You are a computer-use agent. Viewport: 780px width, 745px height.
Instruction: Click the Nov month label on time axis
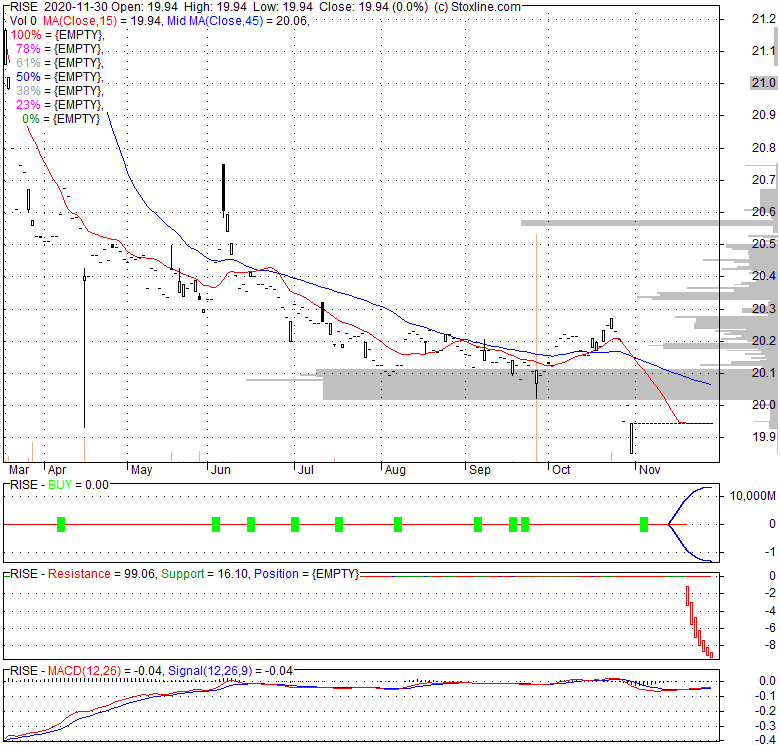pos(649,470)
